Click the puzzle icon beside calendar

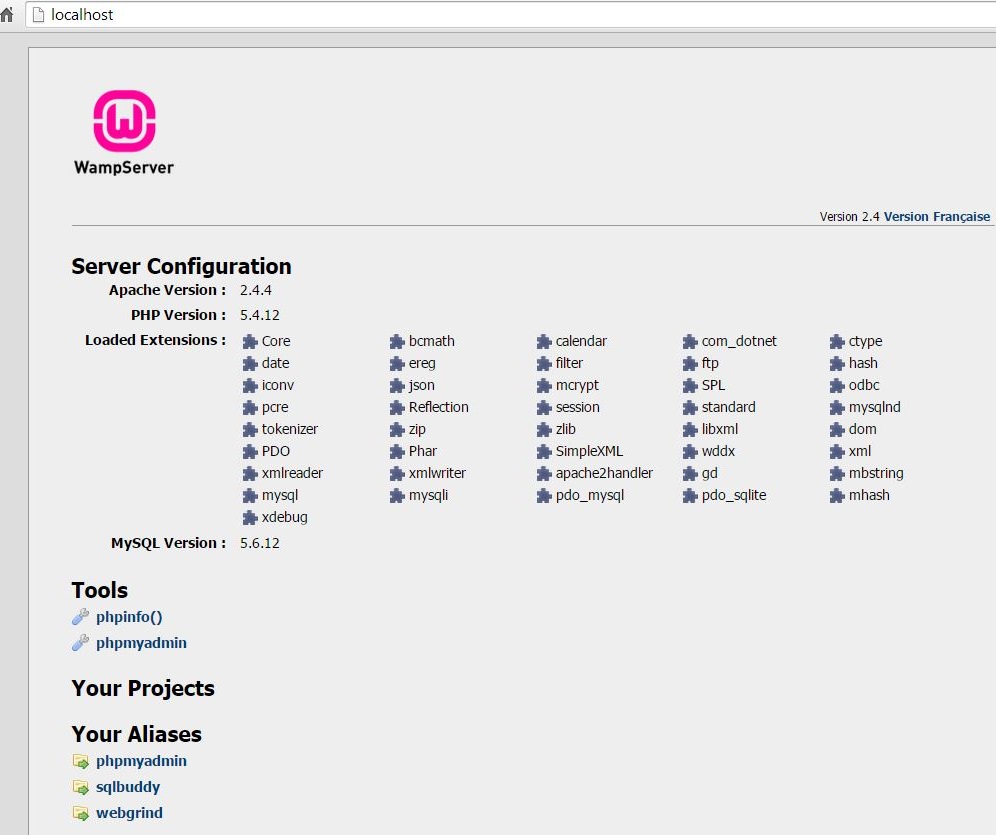544,342
